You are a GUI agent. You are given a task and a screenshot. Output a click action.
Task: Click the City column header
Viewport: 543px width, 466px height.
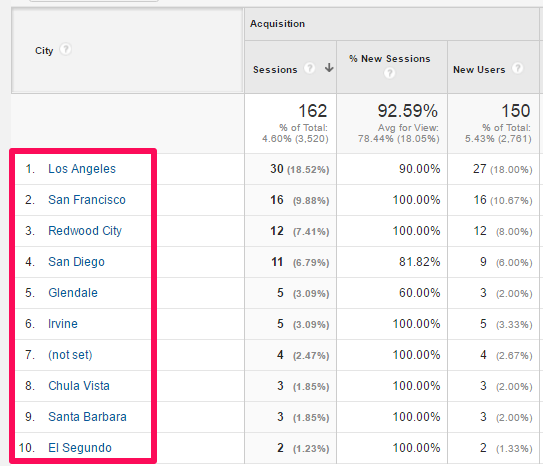pyautogui.click(x=44, y=51)
